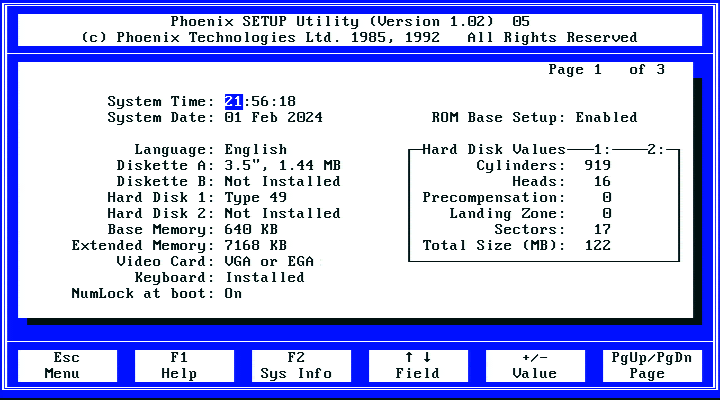The image size is (720, 400).
Task: Click the Phoenix Technologies copyright line
Action: point(360,38)
